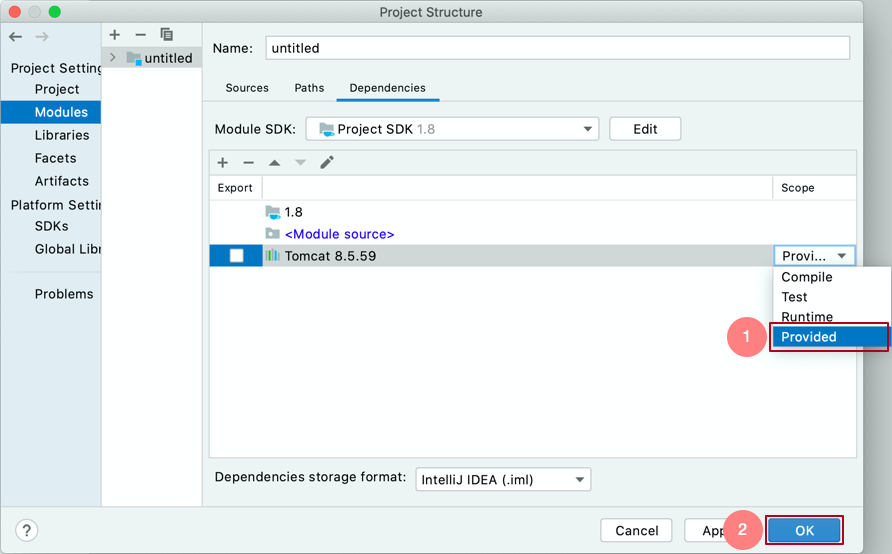Switch to the Paths tab

click(x=309, y=88)
